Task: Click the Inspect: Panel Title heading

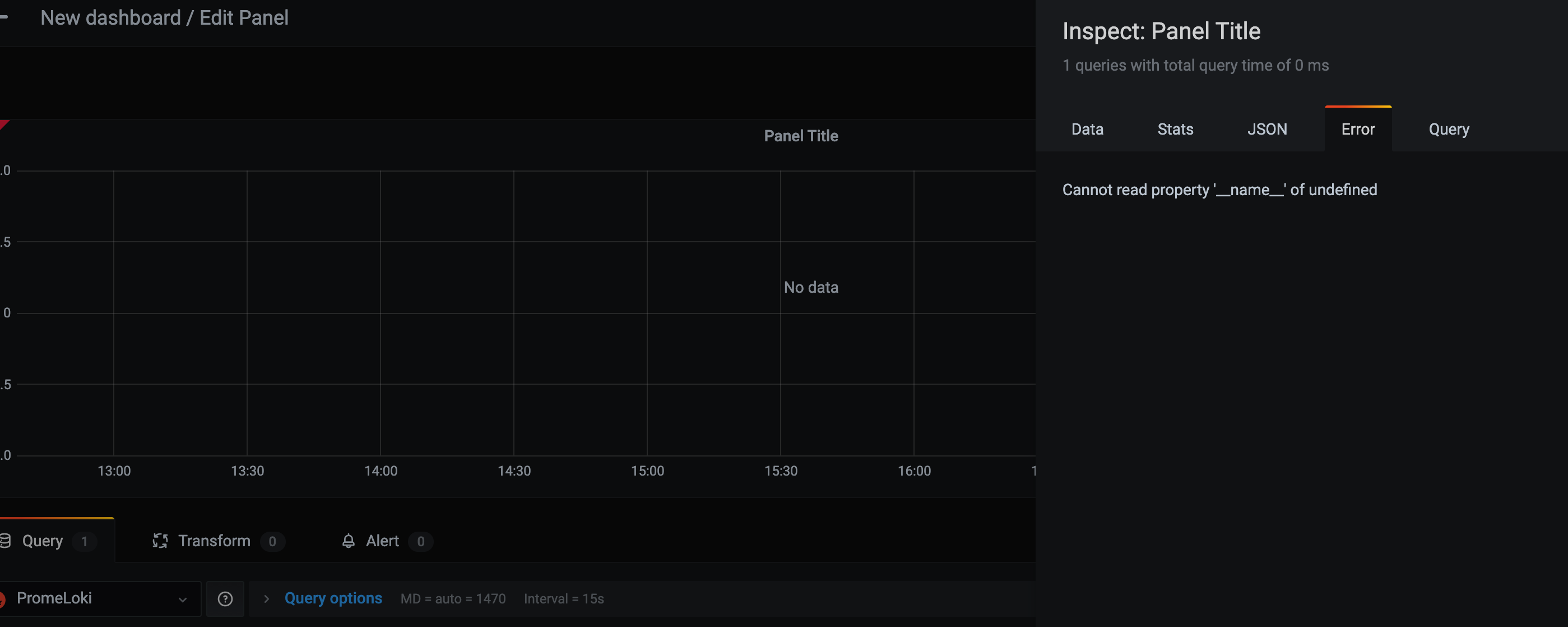Action: click(x=1161, y=31)
